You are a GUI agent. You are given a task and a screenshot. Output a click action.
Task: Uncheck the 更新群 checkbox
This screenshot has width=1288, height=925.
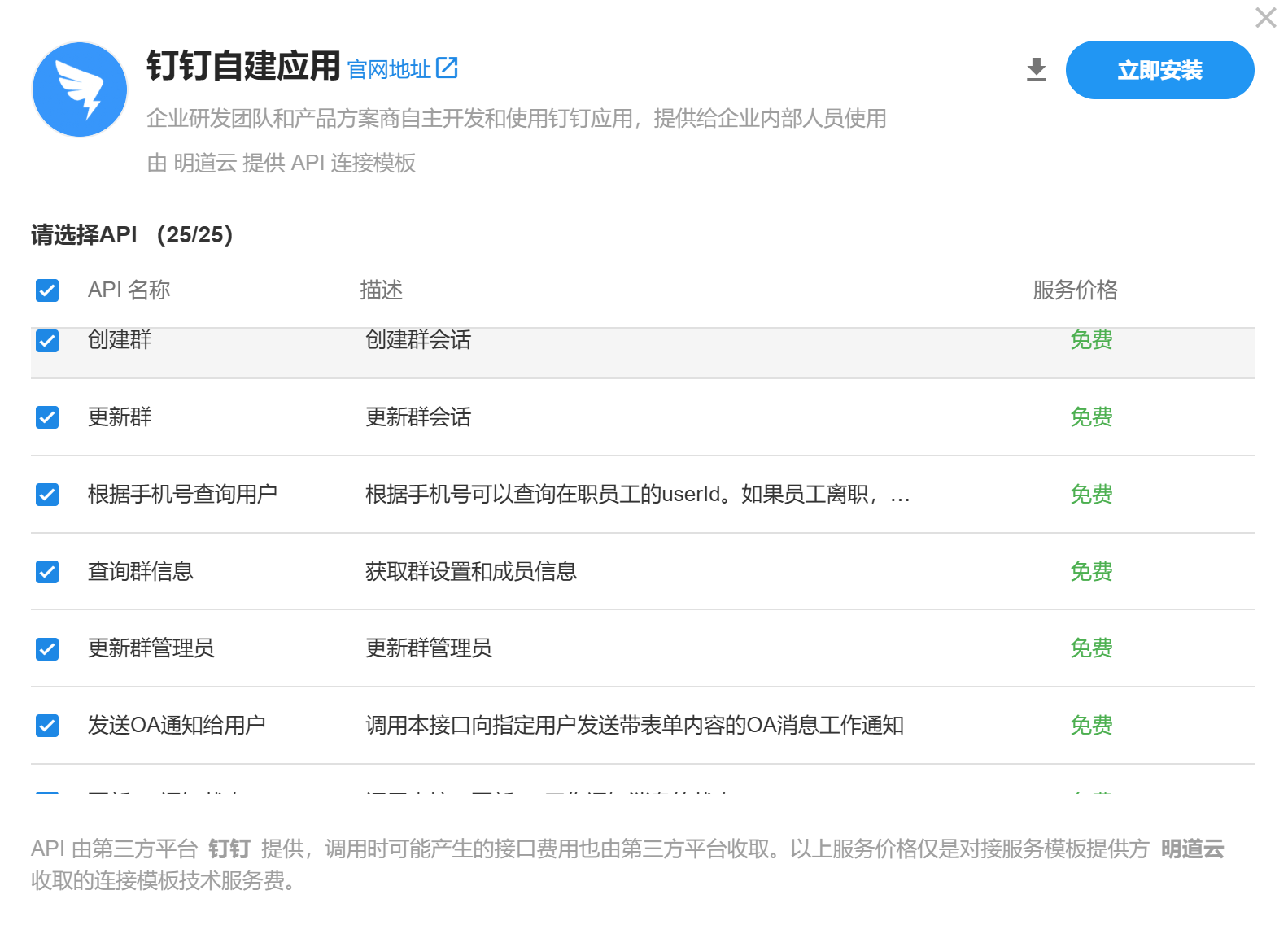coord(47,417)
